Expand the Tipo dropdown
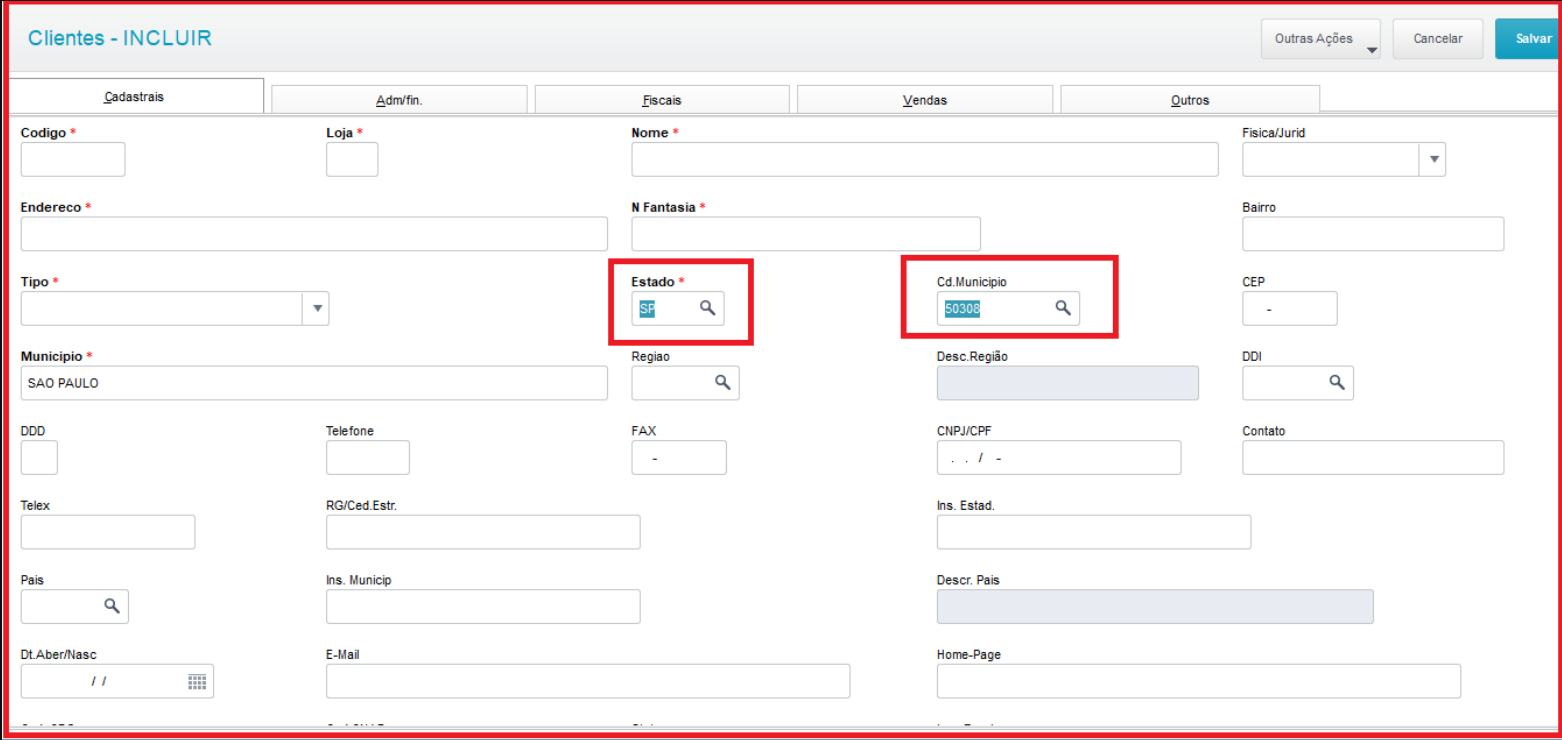The height and width of the screenshot is (740, 1562). [x=316, y=308]
